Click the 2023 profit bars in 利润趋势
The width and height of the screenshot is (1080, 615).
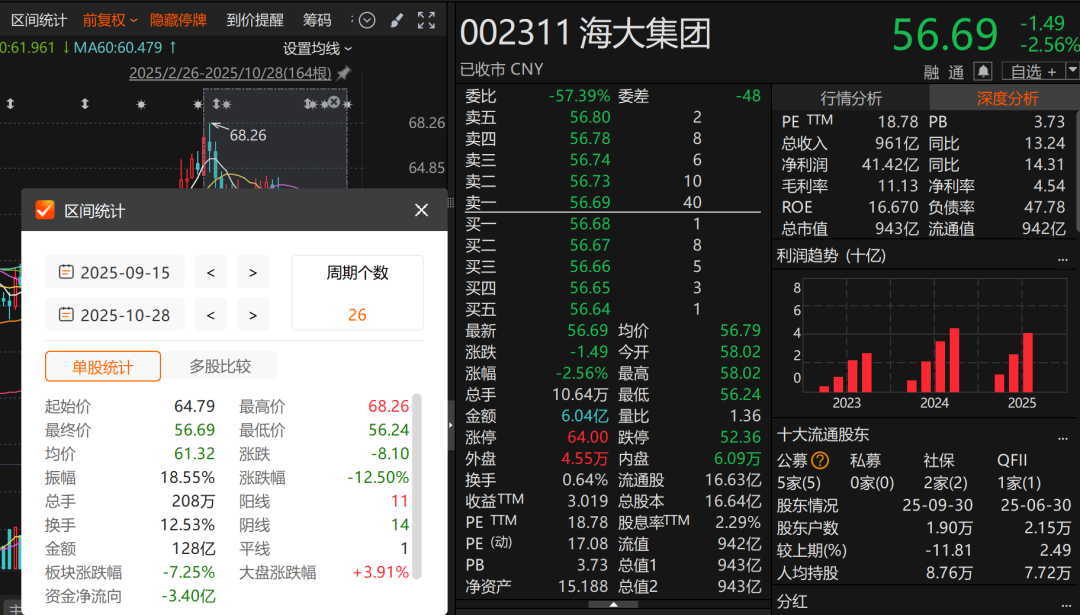846,371
